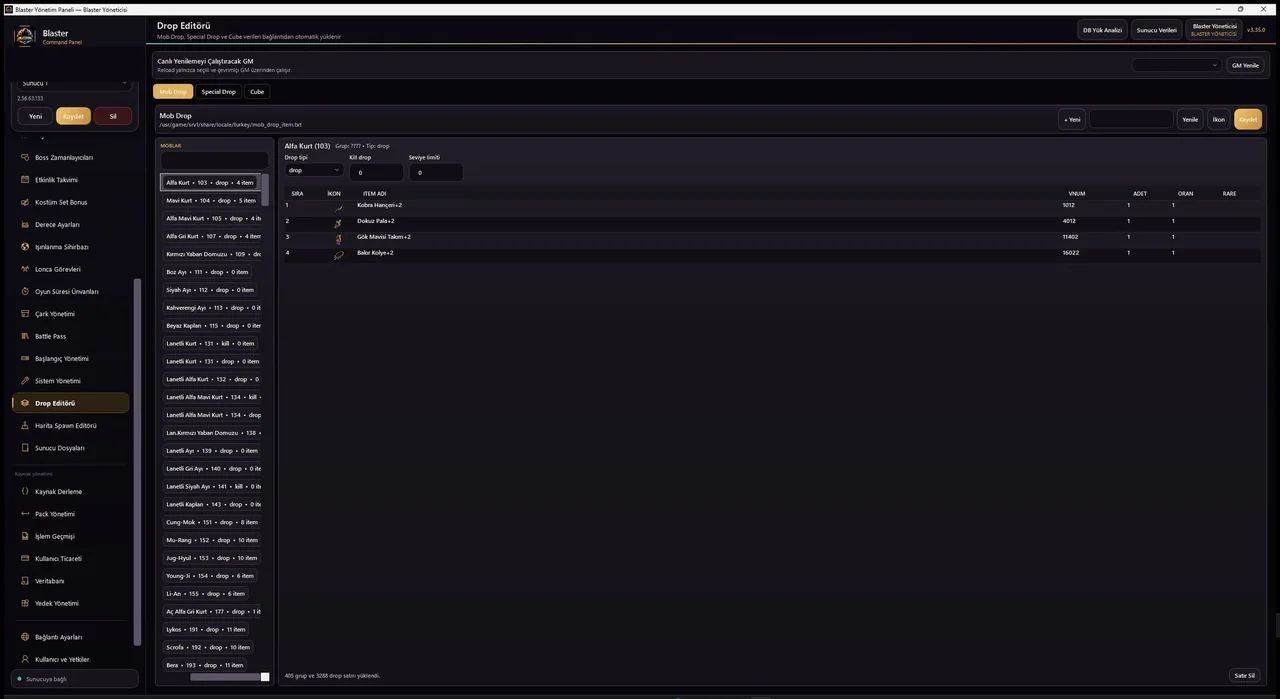Select the Pack Yönetimi arrows icon

coord(25,514)
